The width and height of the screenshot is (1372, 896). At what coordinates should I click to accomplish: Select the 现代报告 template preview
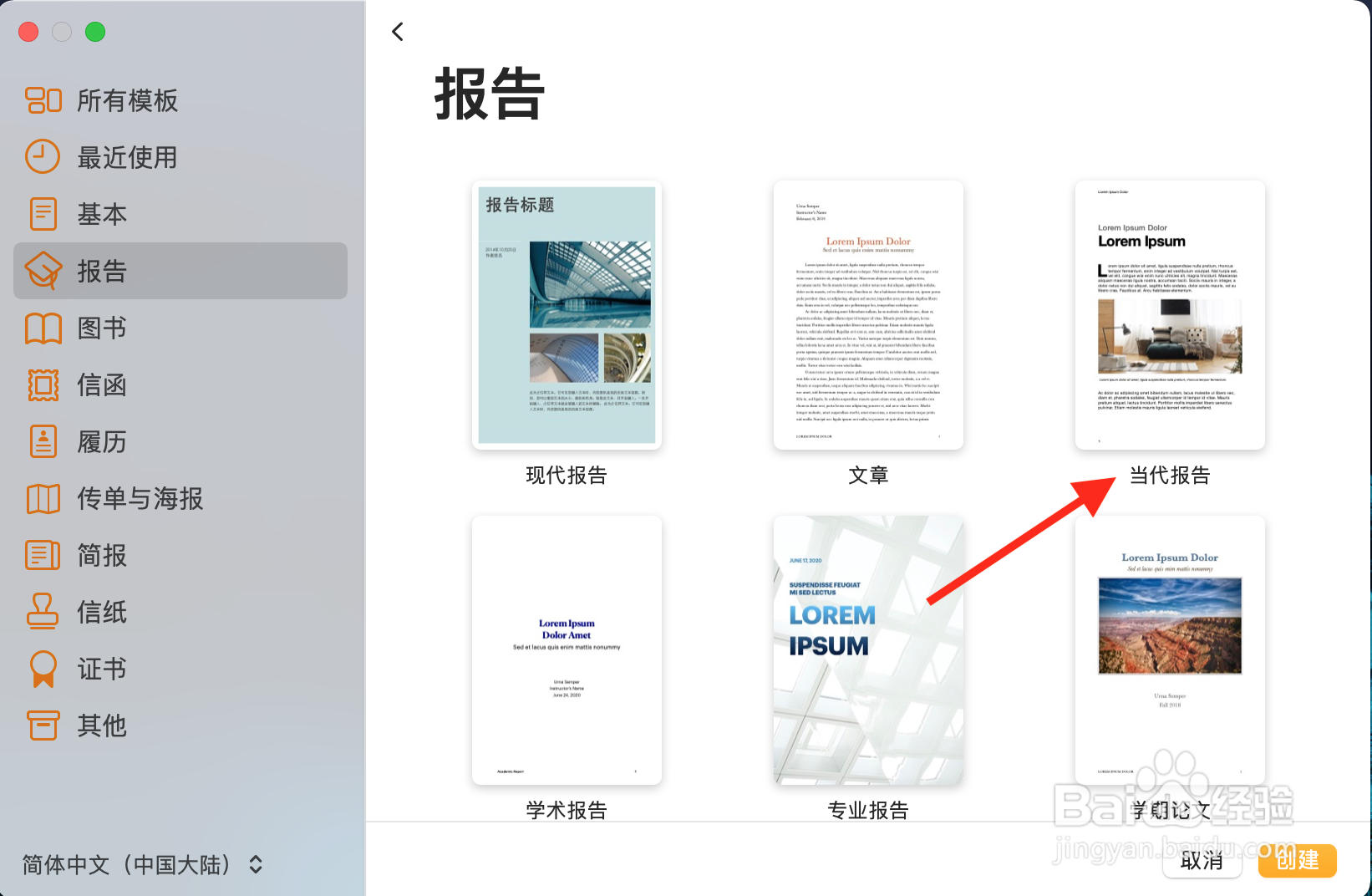point(566,315)
